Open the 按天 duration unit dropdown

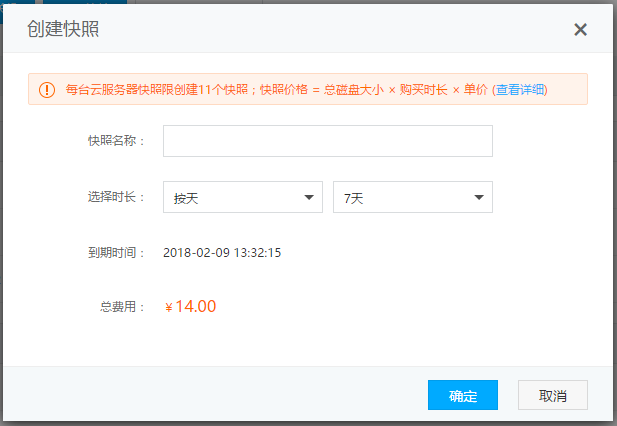(x=242, y=197)
